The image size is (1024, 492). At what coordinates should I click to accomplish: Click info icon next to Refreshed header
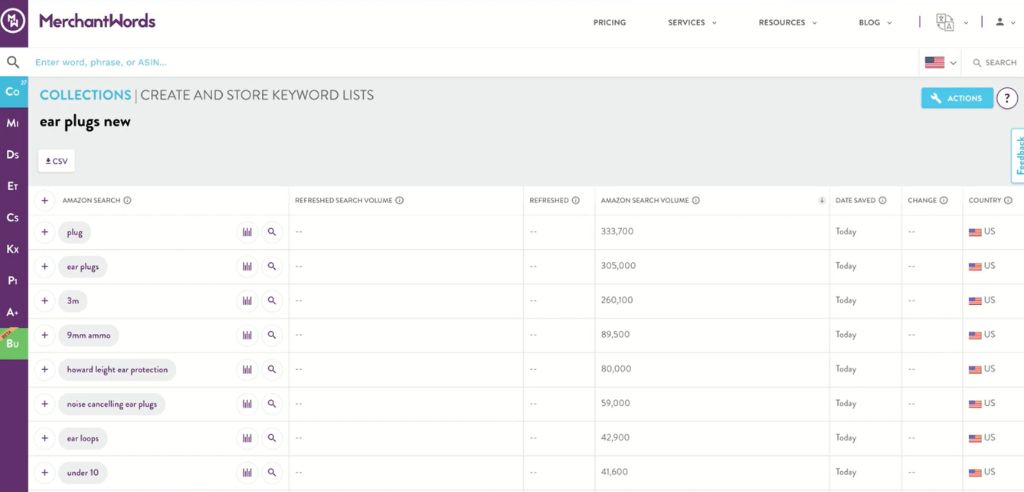(x=575, y=201)
